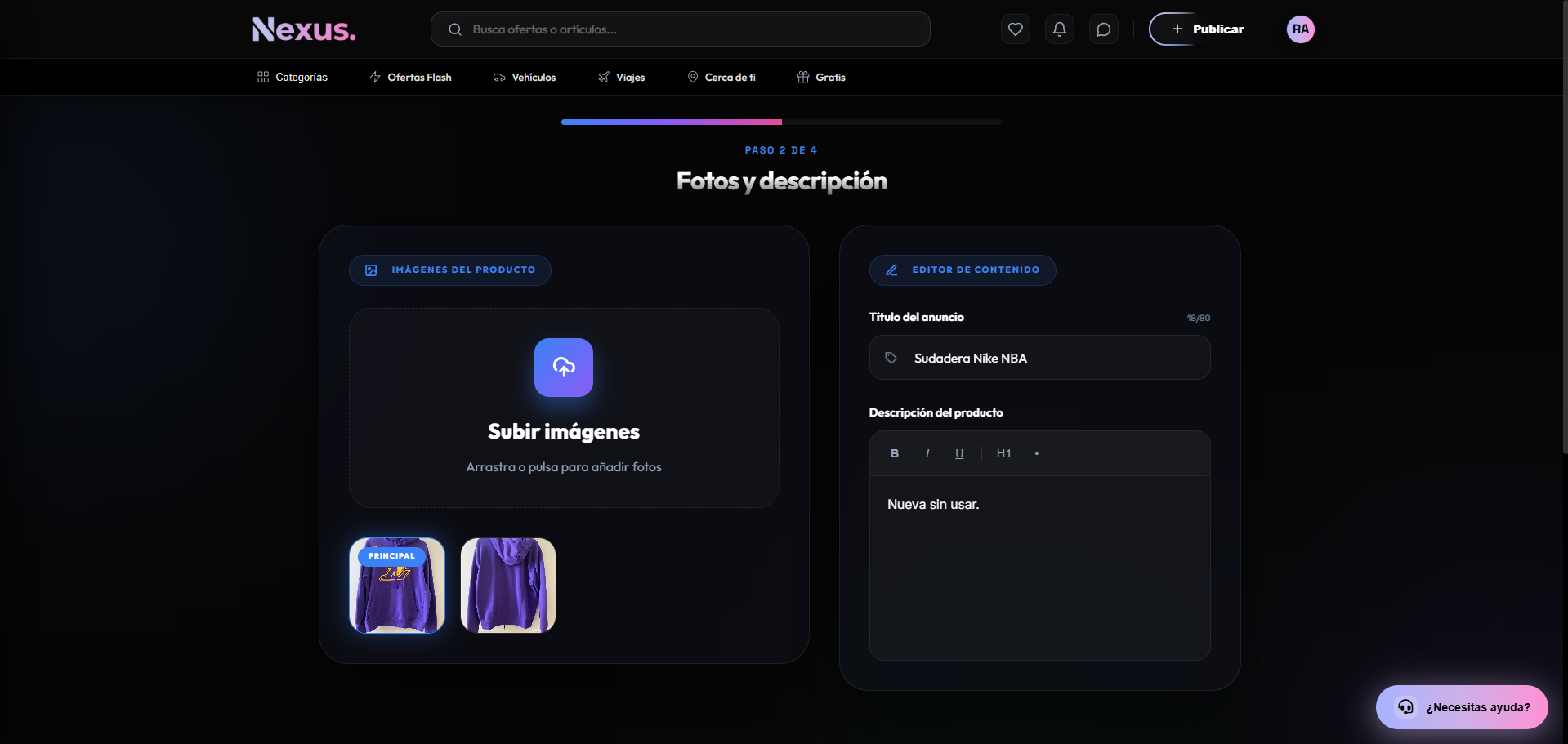Open the messages chat bubble icon
Image resolution: width=1568 pixels, height=744 pixels.
(x=1103, y=29)
